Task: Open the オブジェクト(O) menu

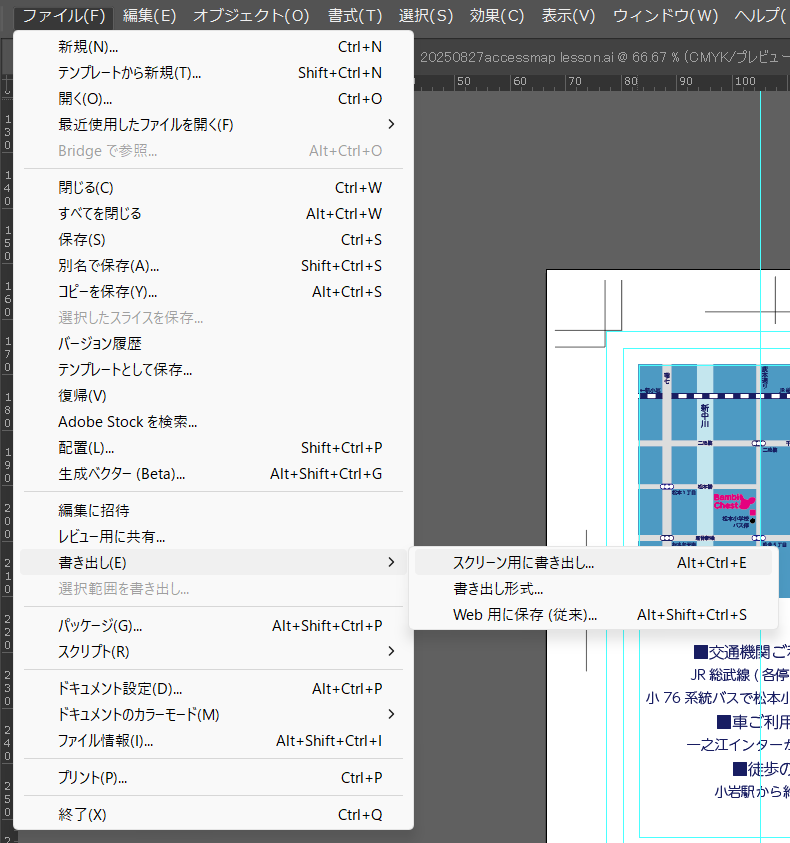Action: (251, 16)
